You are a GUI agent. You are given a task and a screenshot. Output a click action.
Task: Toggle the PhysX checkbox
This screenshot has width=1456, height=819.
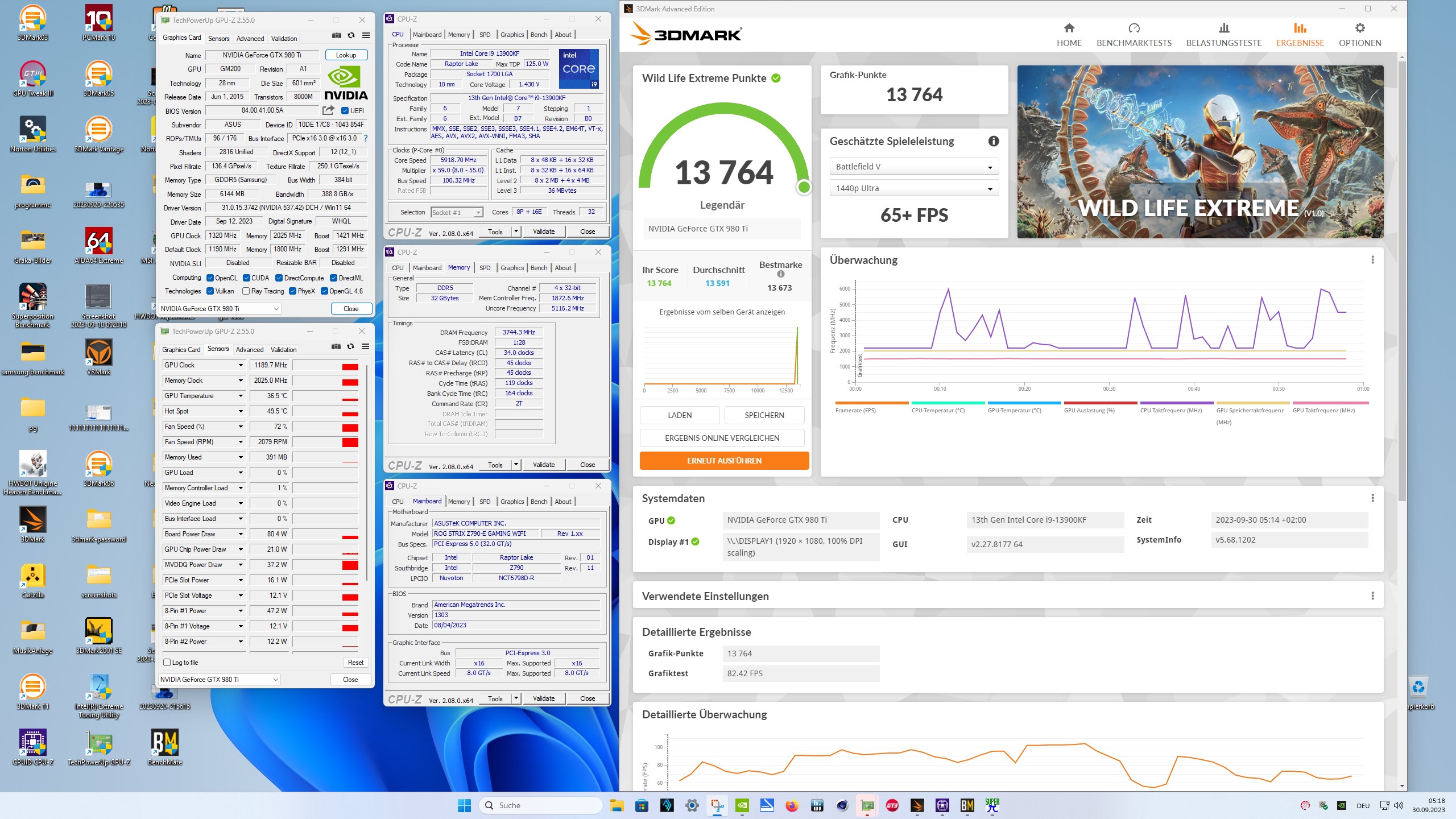[x=292, y=291]
